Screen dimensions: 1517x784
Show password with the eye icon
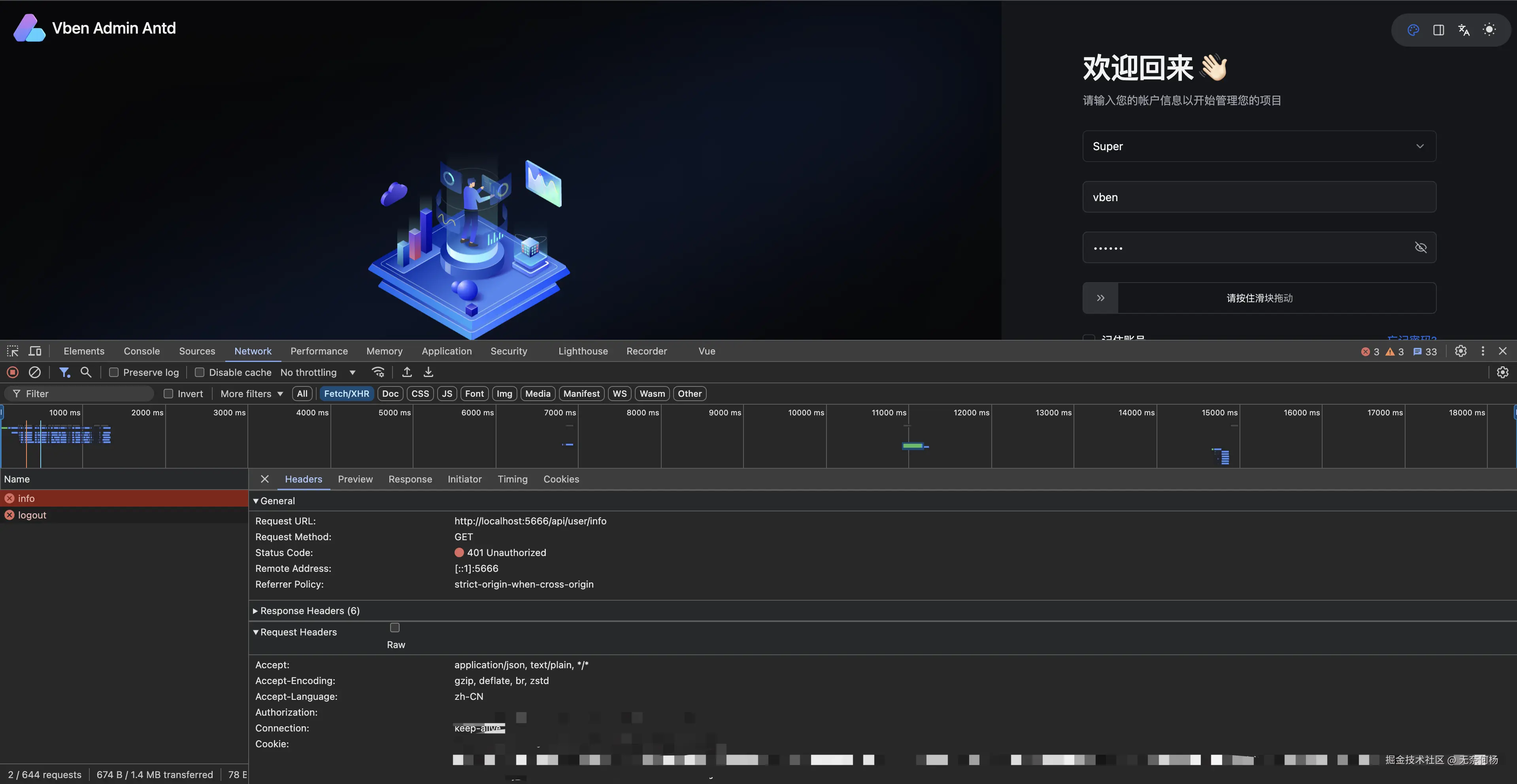pyautogui.click(x=1421, y=247)
